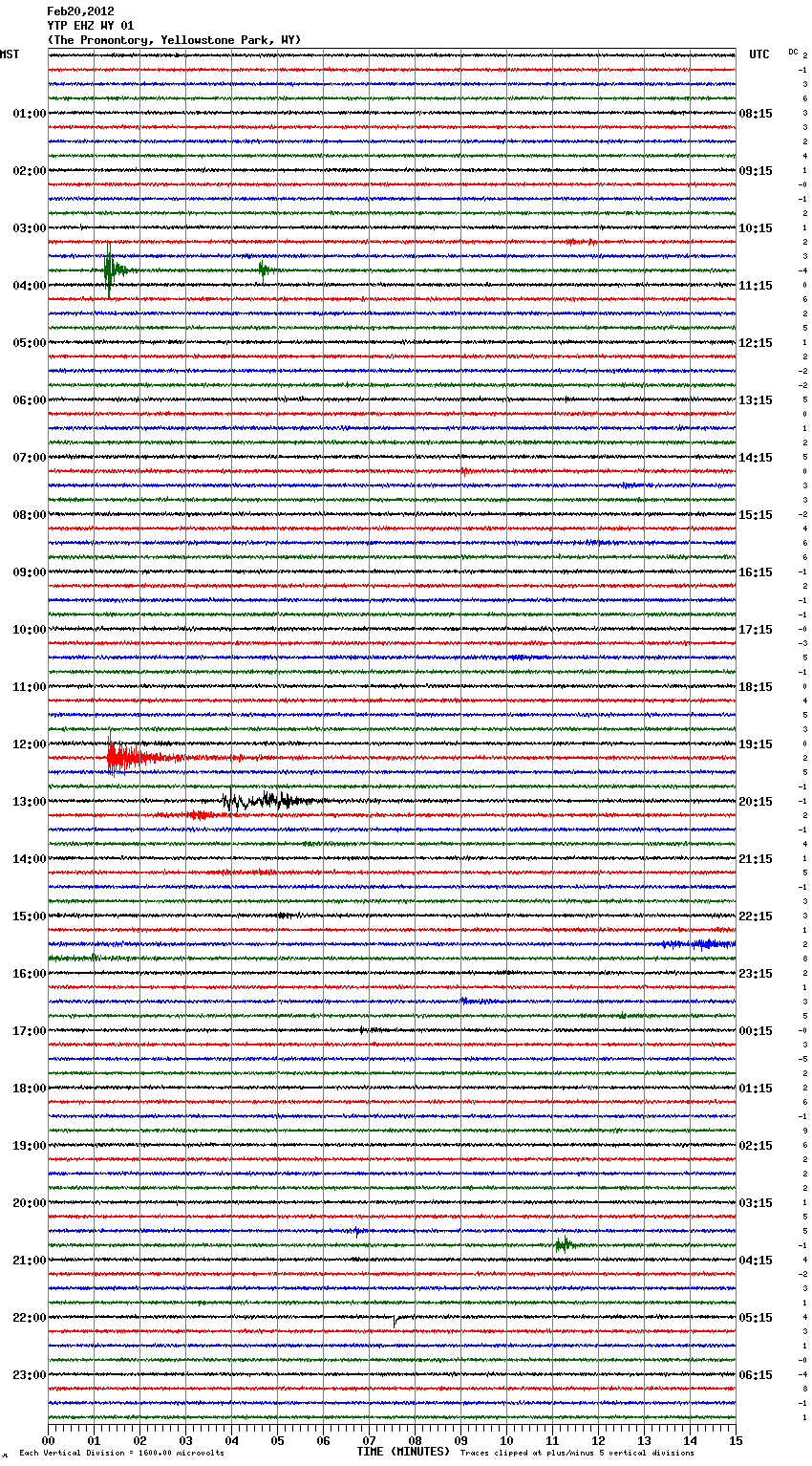Screen dimensions: 812x1466
Task: Select the 03:00 MST time label
Action: click(x=29, y=228)
